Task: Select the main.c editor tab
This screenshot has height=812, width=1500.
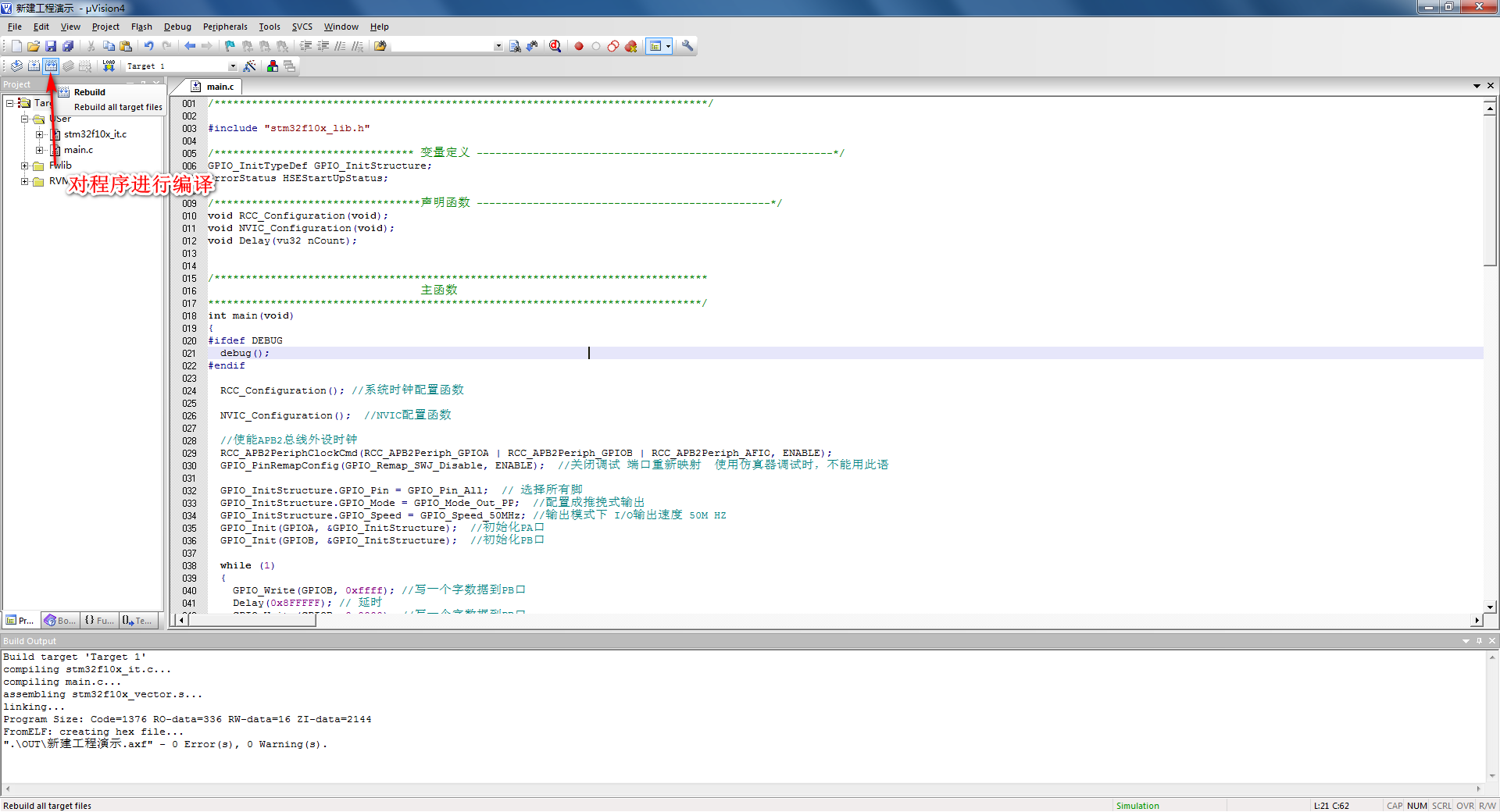Action: click(212, 87)
